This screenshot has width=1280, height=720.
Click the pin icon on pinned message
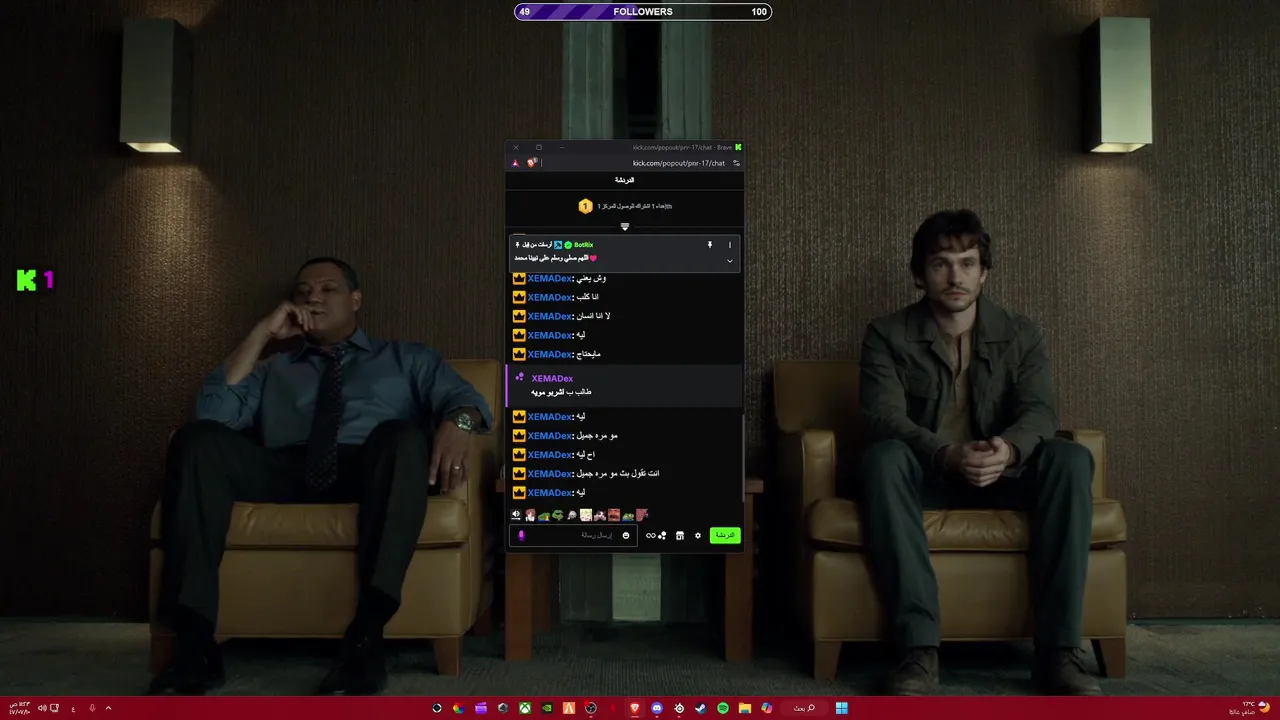click(x=710, y=245)
